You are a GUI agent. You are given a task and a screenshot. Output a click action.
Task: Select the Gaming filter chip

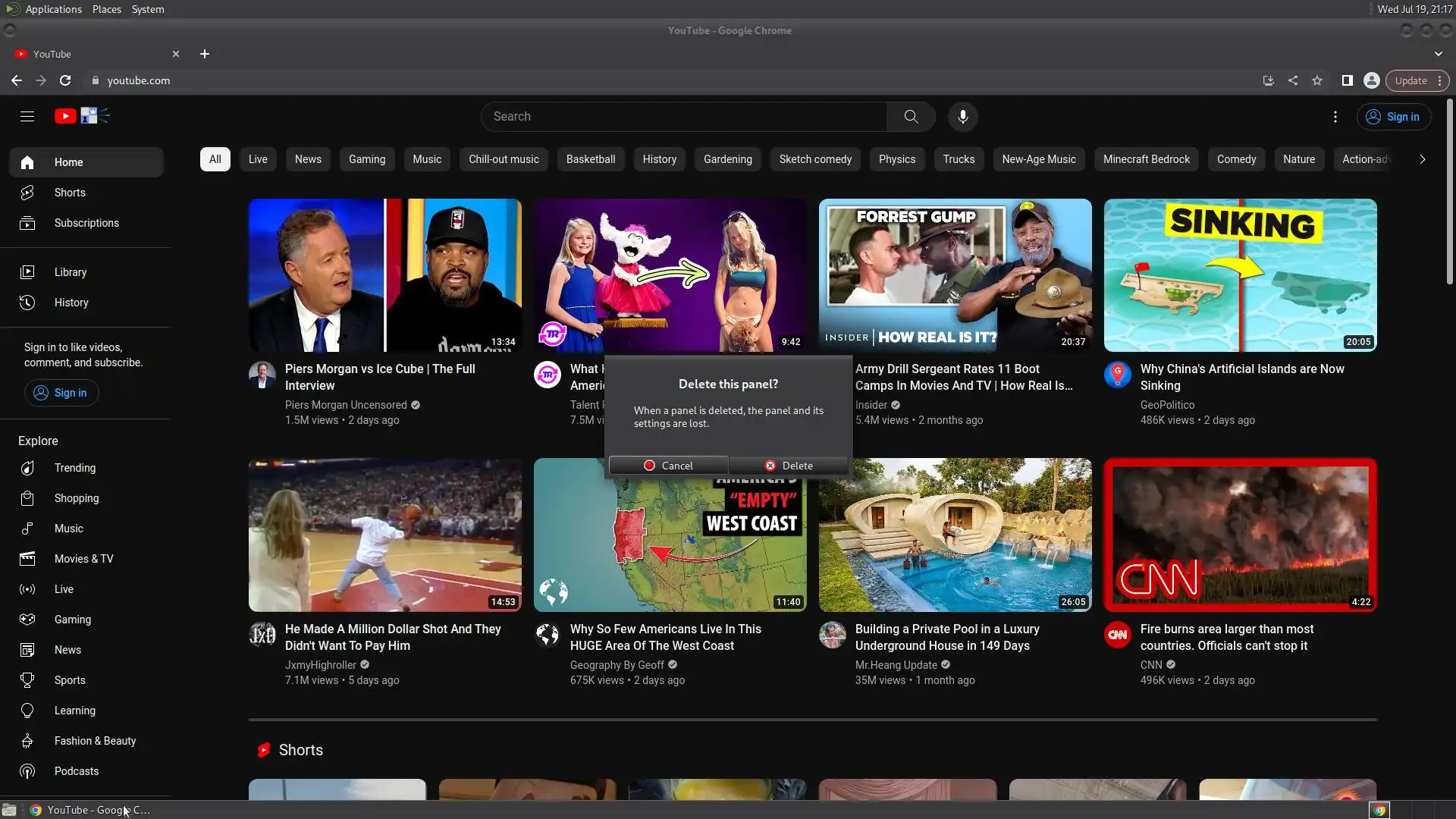click(x=367, y=159)
